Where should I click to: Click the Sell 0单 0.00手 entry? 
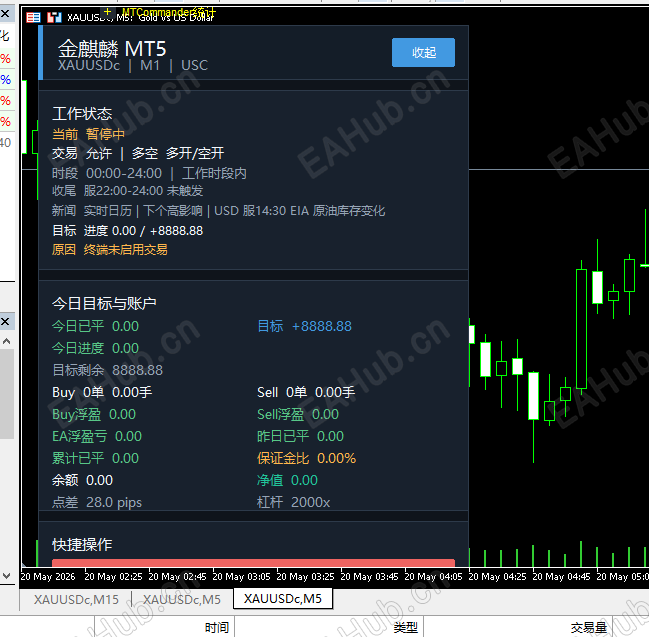tap(306, 392)
